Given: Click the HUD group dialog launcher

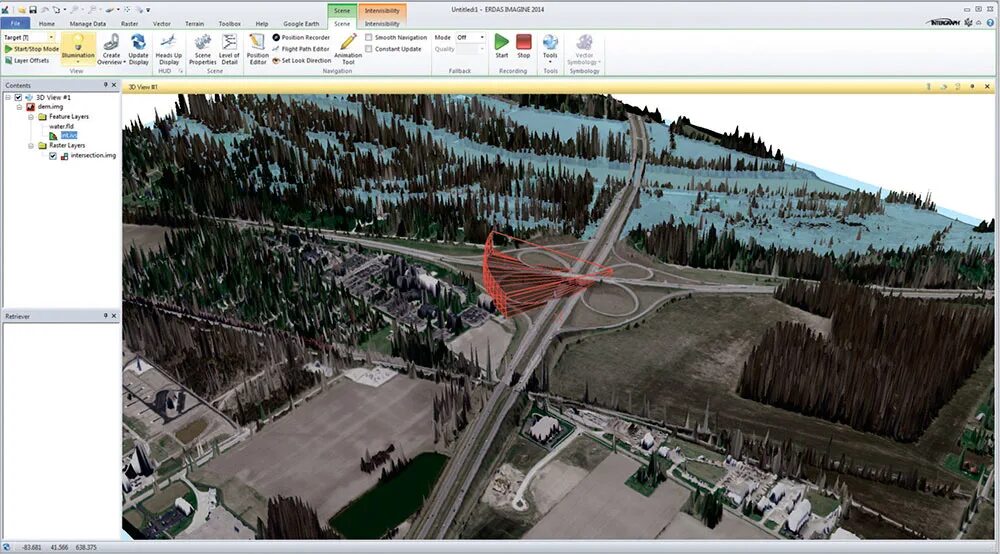Looking at the screenshot, I should 180,71.
